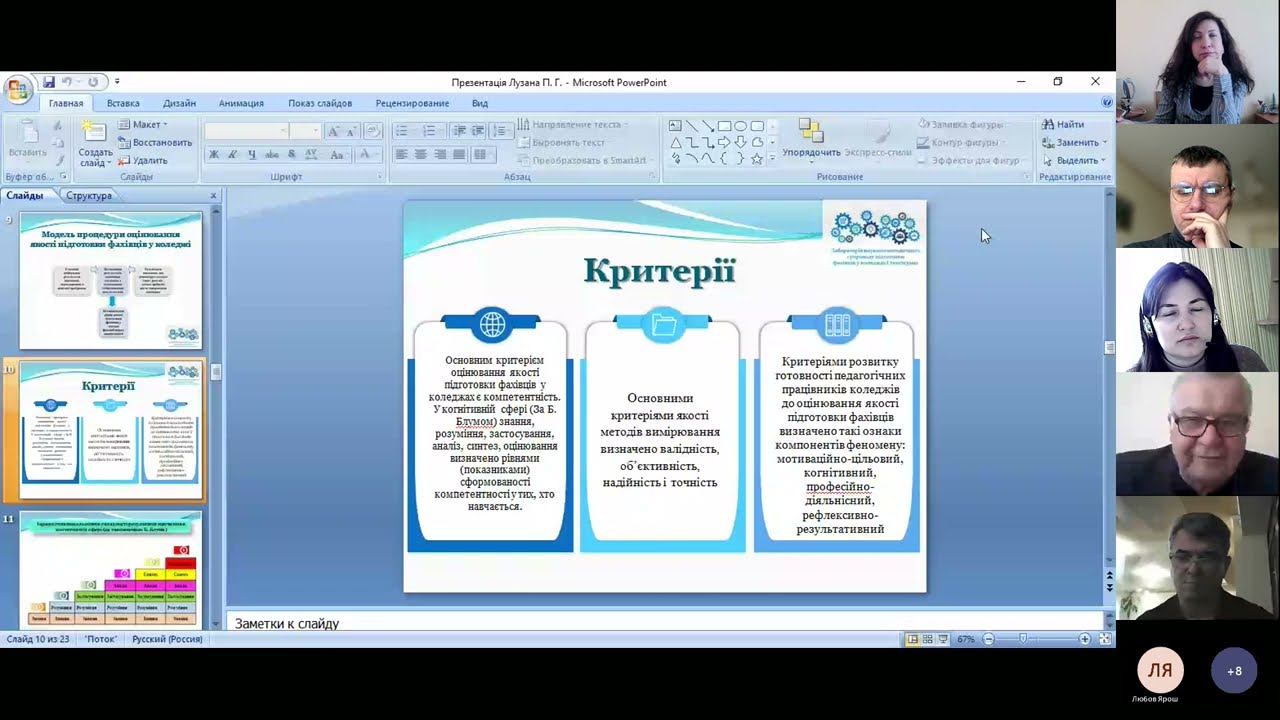This screenshot has height=720, width=1280.
Task: Switch to the Структура pane tab
Action: 89,196
